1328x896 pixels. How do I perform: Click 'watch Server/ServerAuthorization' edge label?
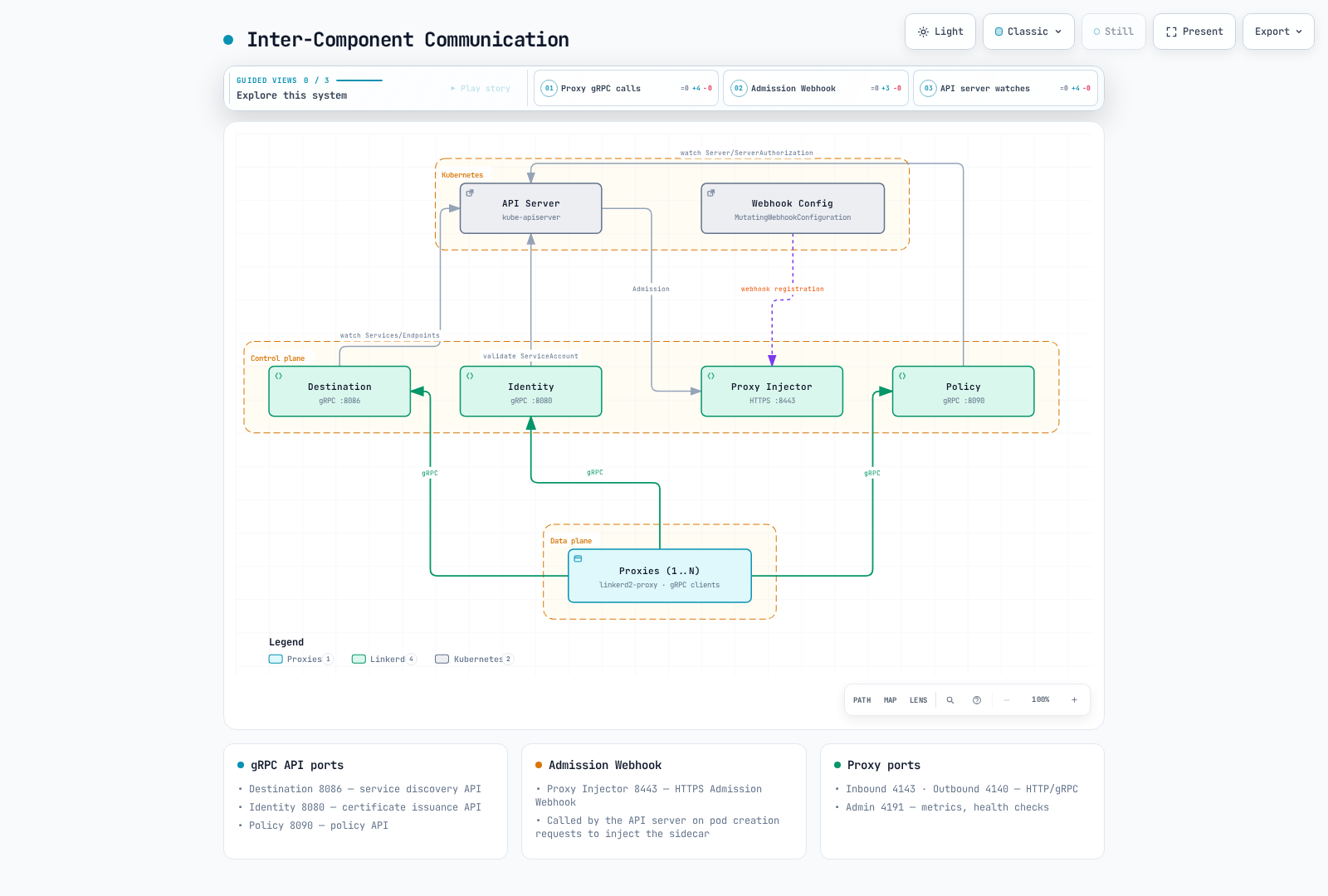[747, 153]
